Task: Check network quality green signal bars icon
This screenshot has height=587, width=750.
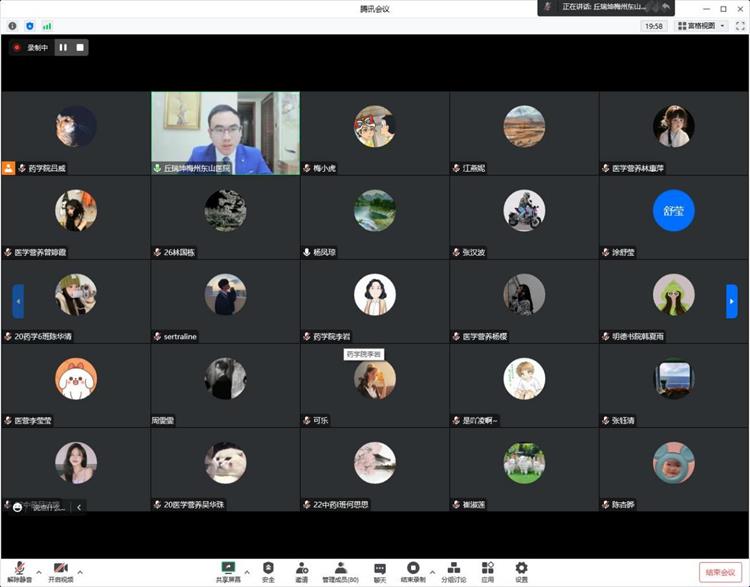Action: coord(47,26)
